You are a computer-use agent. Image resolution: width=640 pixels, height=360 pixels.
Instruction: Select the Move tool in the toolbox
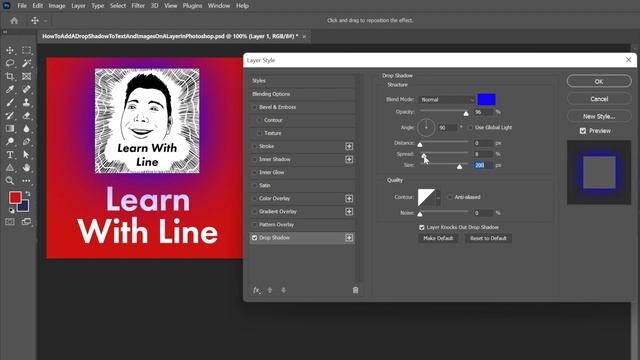click(10, 50)
